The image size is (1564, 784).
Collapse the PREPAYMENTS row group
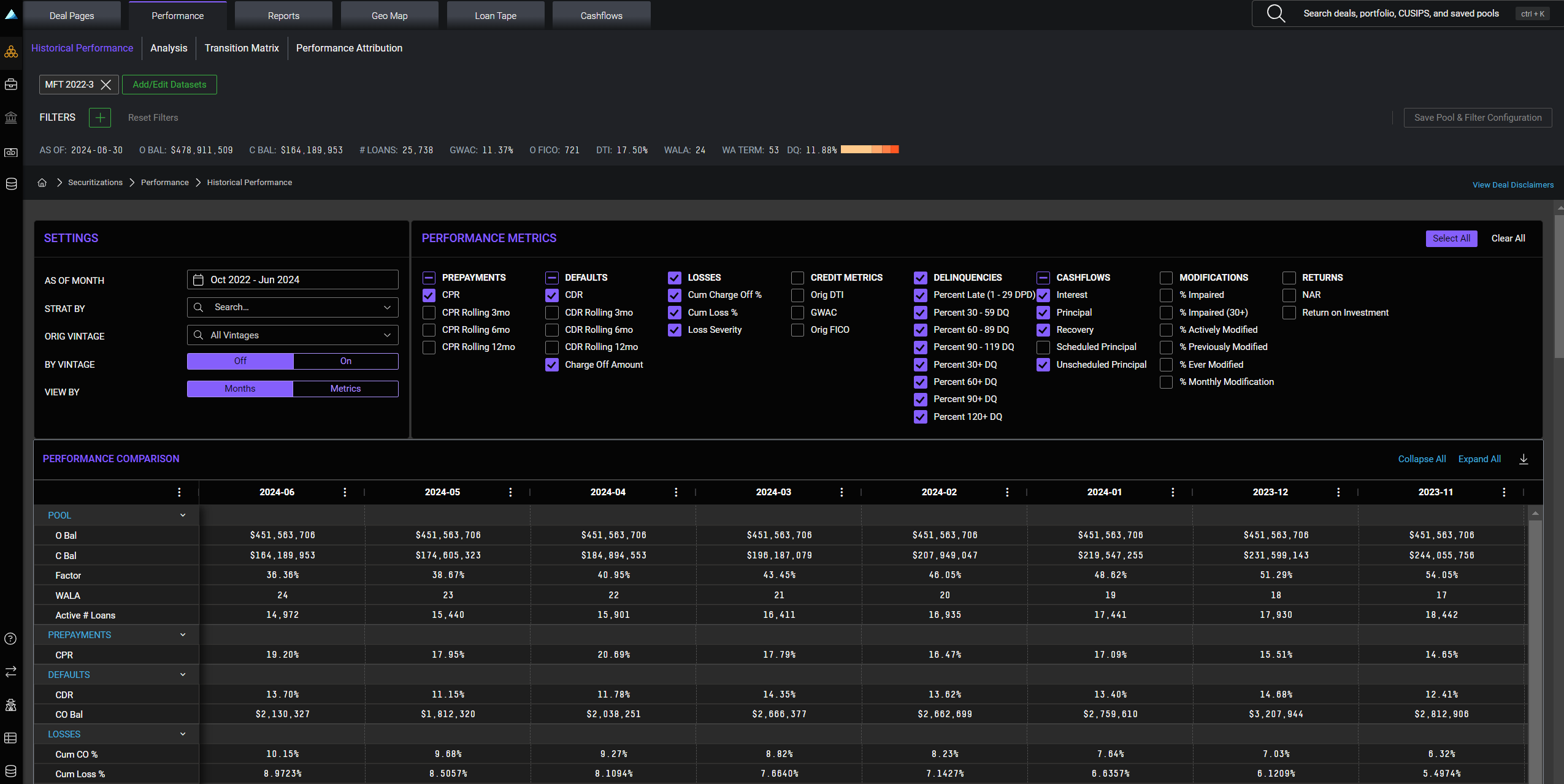[183, 635]
